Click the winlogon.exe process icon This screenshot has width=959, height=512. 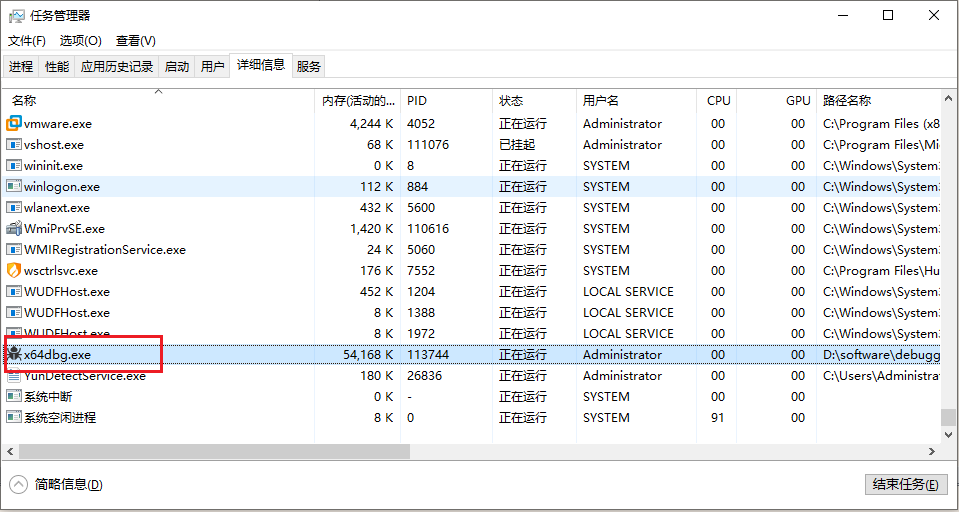coord(14,187)
